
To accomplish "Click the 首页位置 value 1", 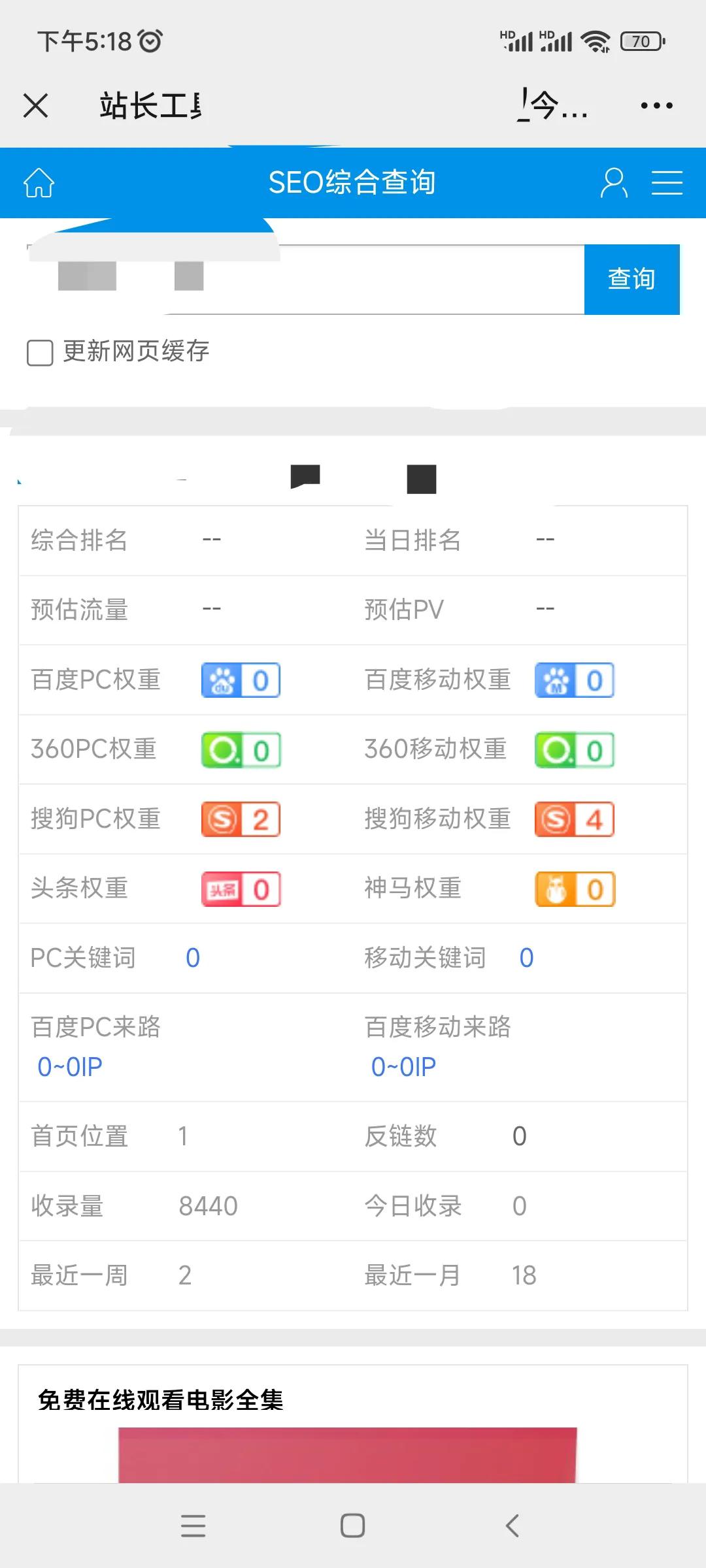I will point(183,1136).
